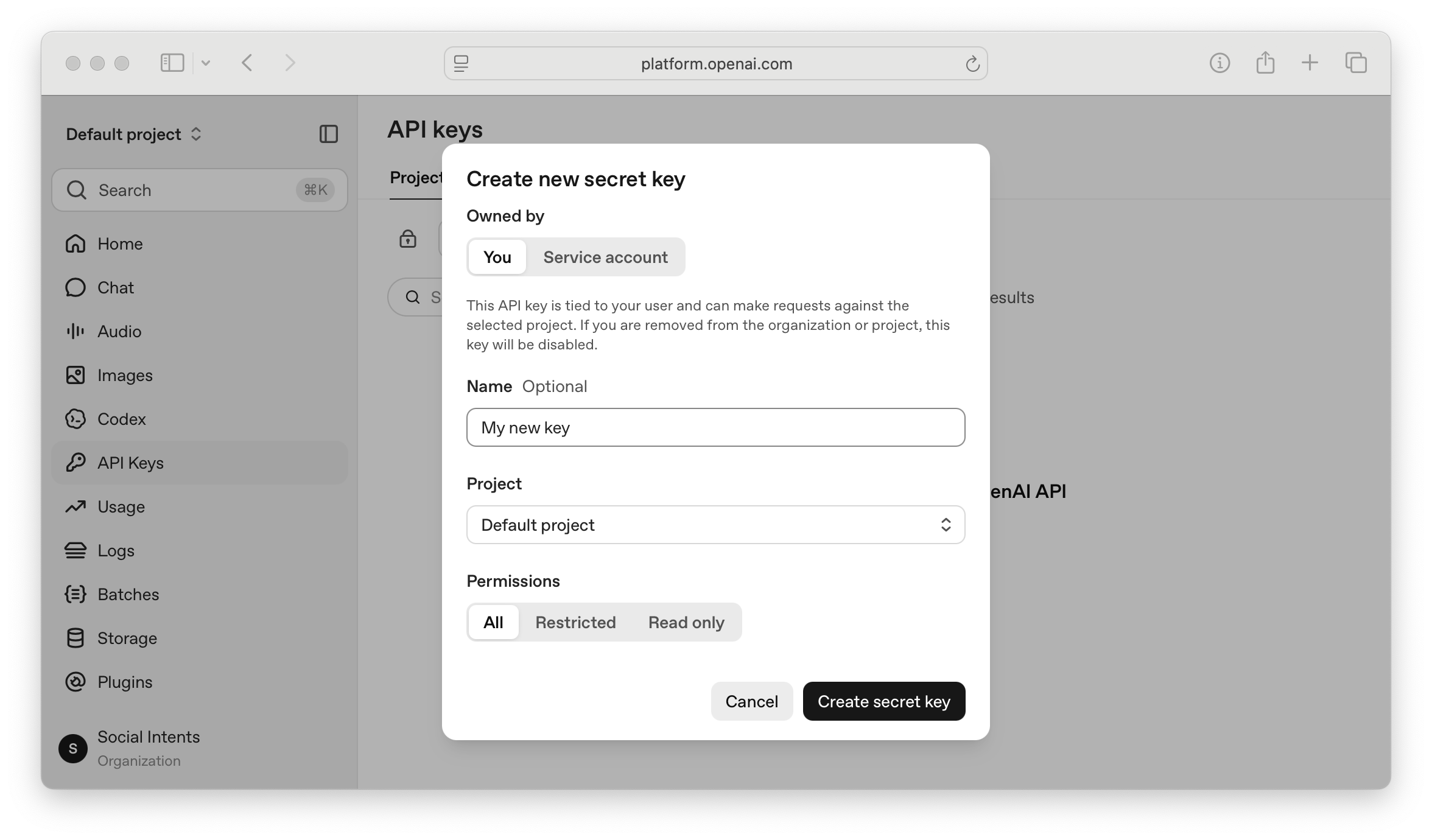Open Images from the sidebar
Screen dimensions: 1432x840
[x=200, y=375]
